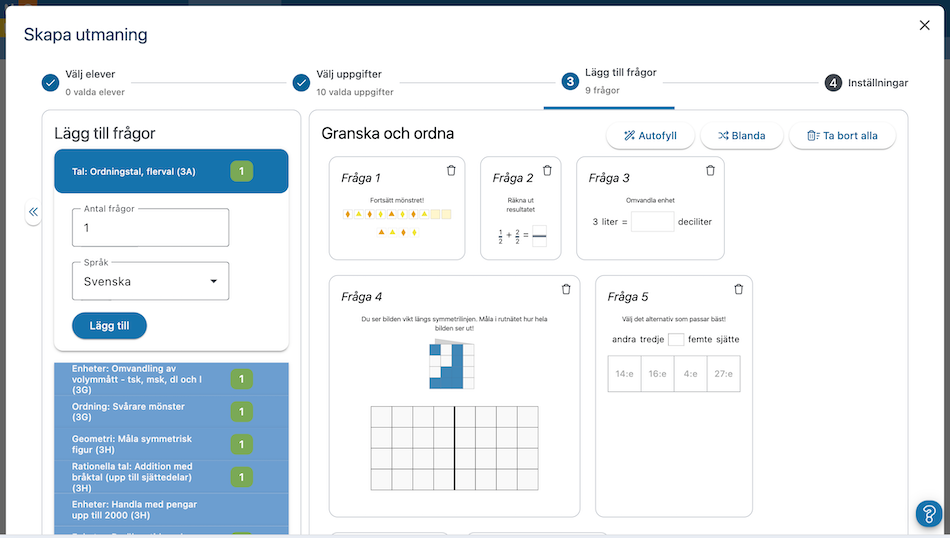Click the '10 valda uppgifter' subtitle

(x=355, y=92)
